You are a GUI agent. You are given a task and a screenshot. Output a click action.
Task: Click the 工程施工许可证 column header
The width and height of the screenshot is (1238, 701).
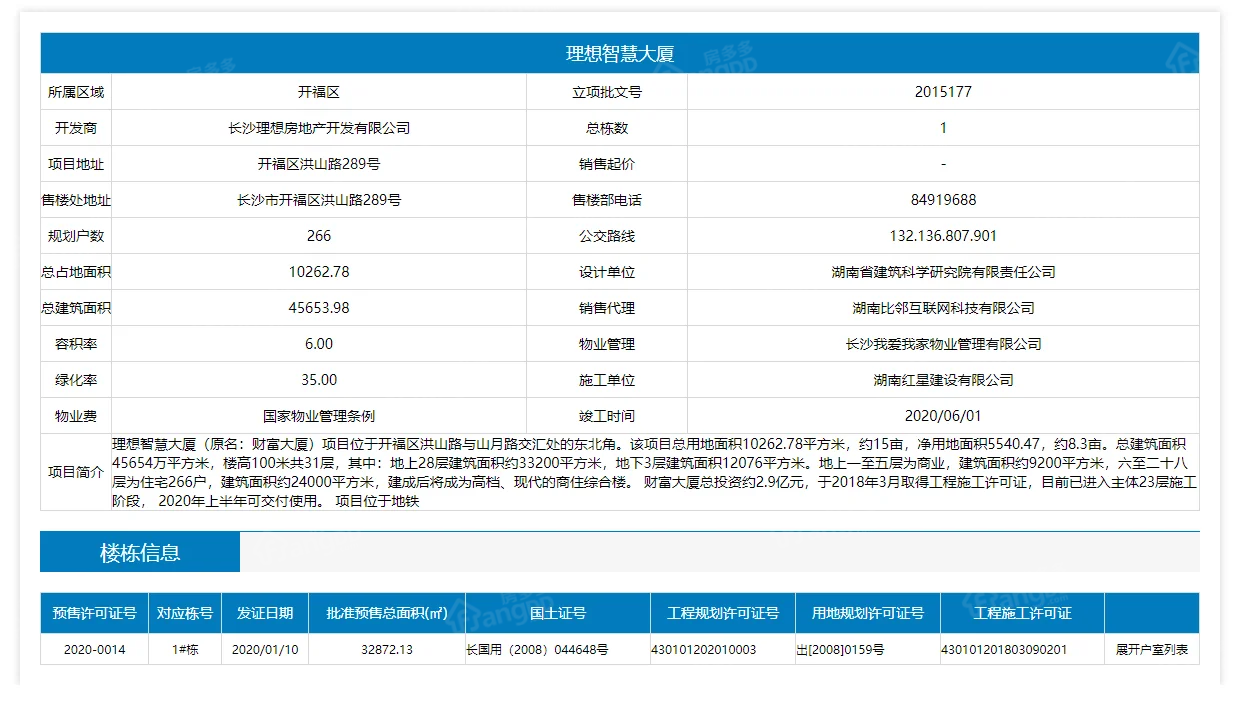1022,613
